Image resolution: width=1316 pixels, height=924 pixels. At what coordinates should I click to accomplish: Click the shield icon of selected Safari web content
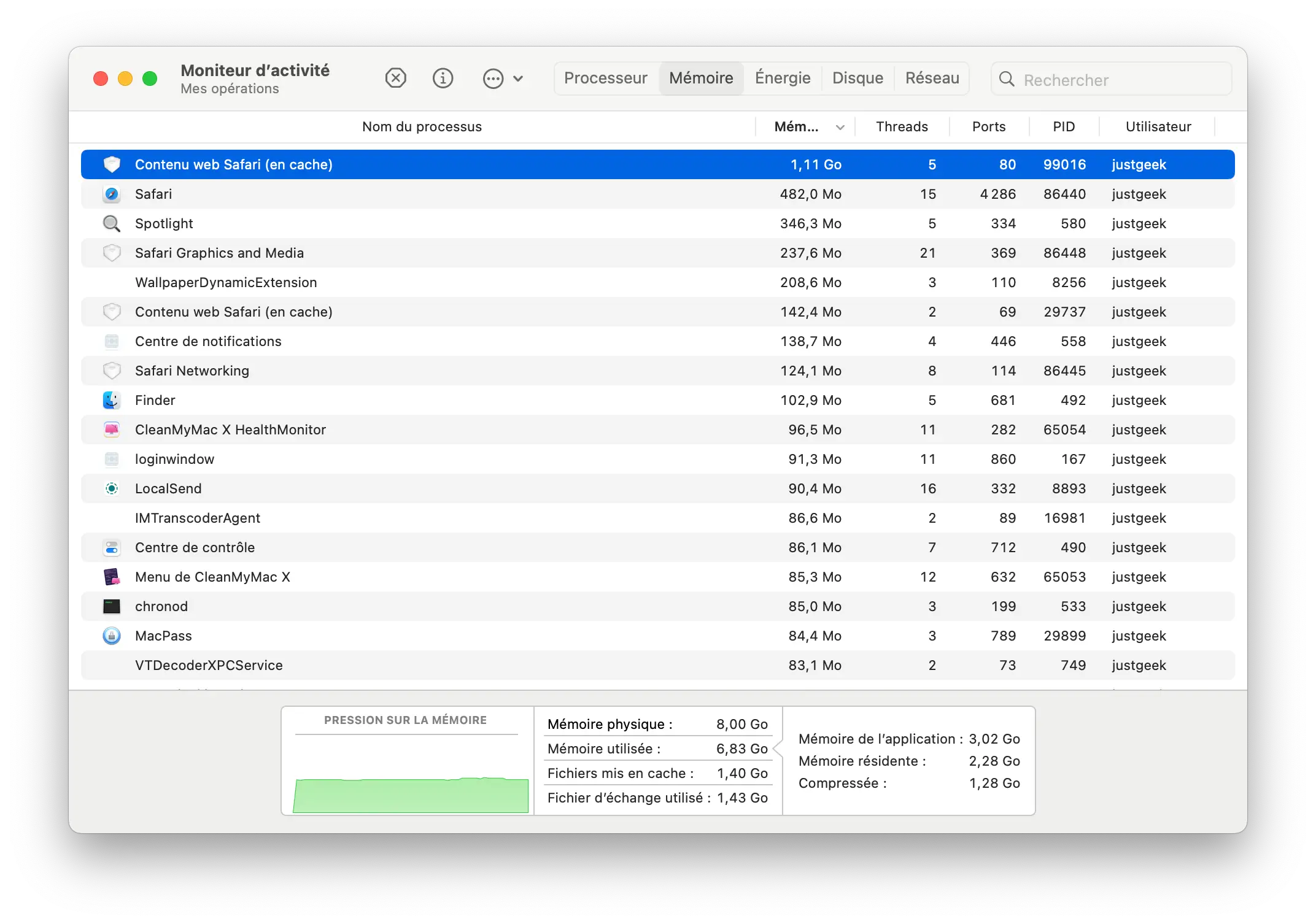[x=112, y=164]
